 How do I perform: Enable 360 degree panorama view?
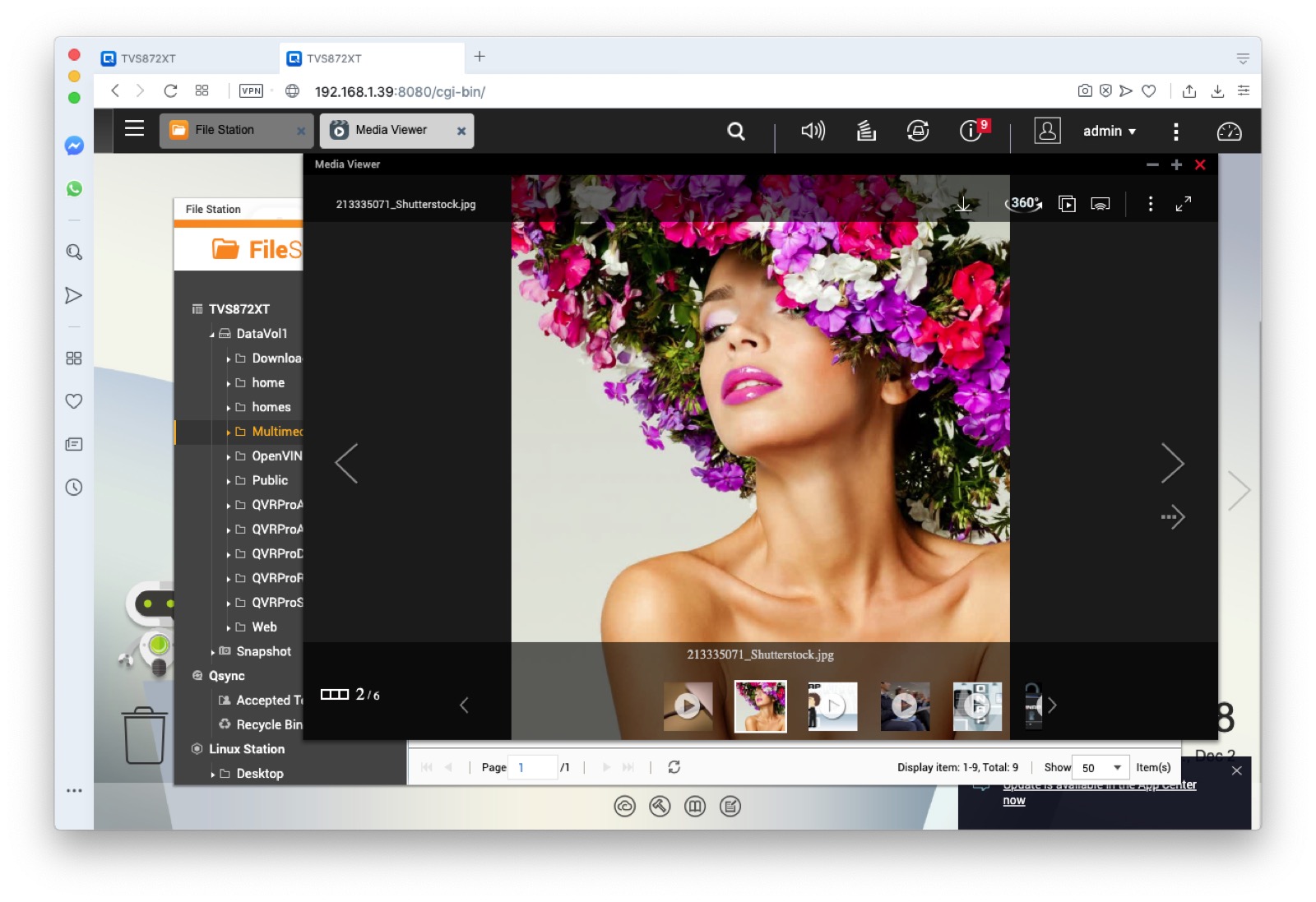coord(1024,203)
